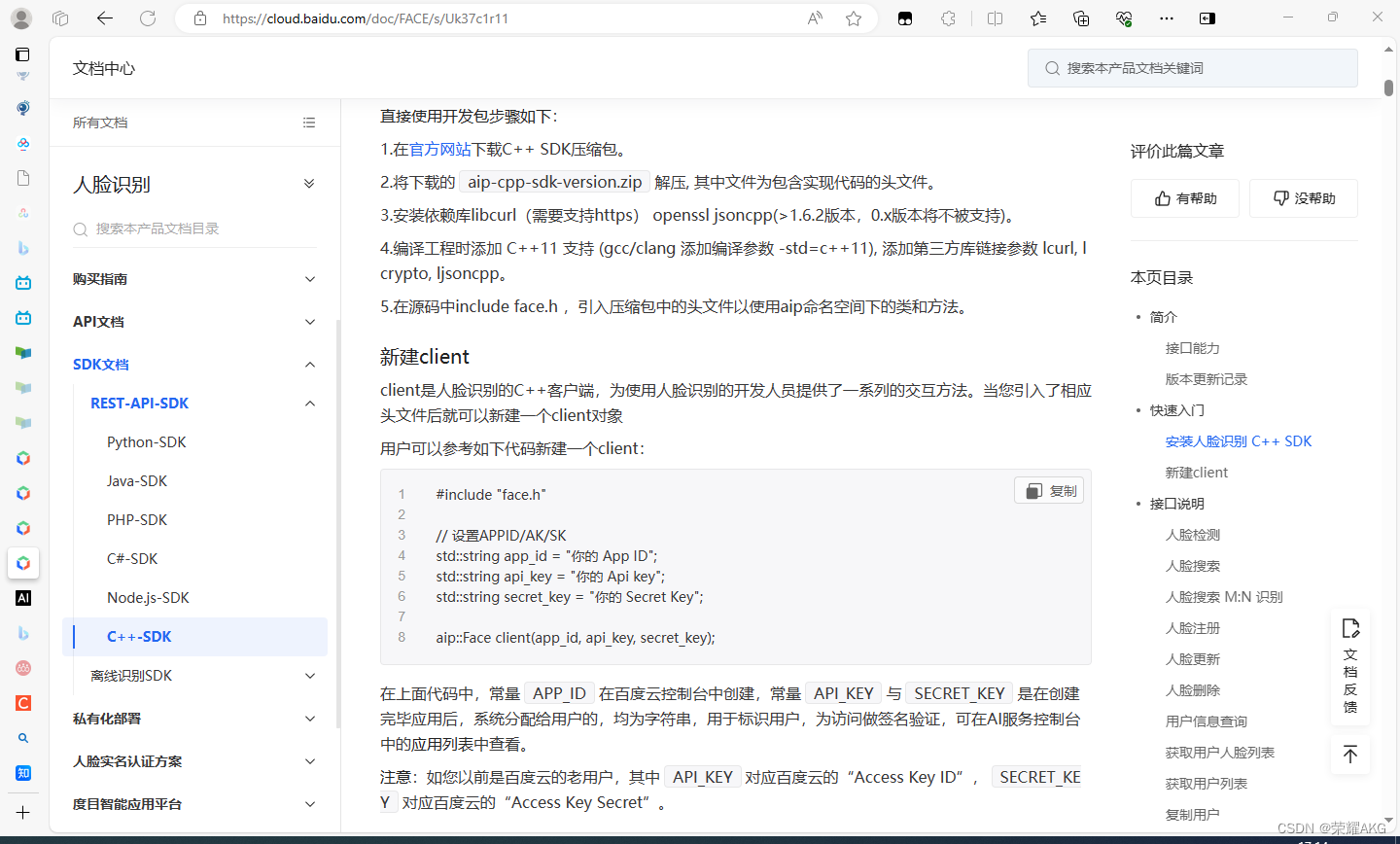Jump to 接口能力 in contents
1400x844 pixels.
[1193, 348]
